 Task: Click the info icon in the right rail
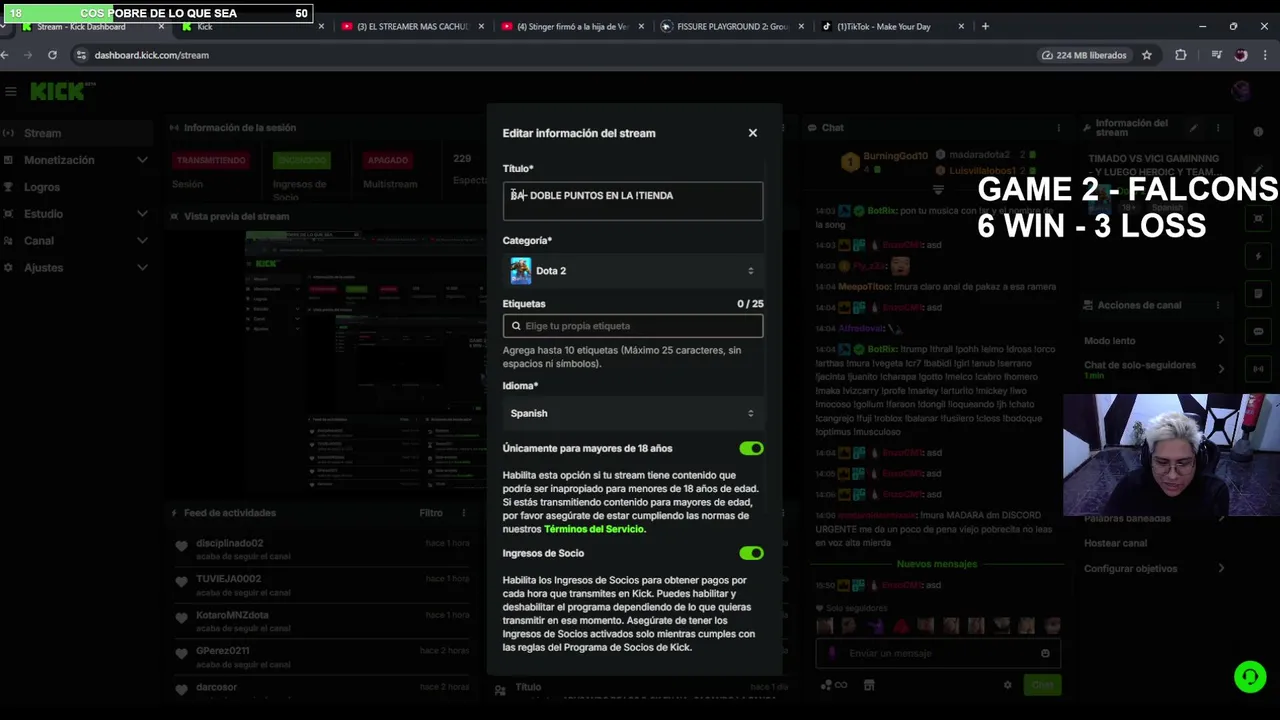pyautogui.click(x=1258, y=131)
